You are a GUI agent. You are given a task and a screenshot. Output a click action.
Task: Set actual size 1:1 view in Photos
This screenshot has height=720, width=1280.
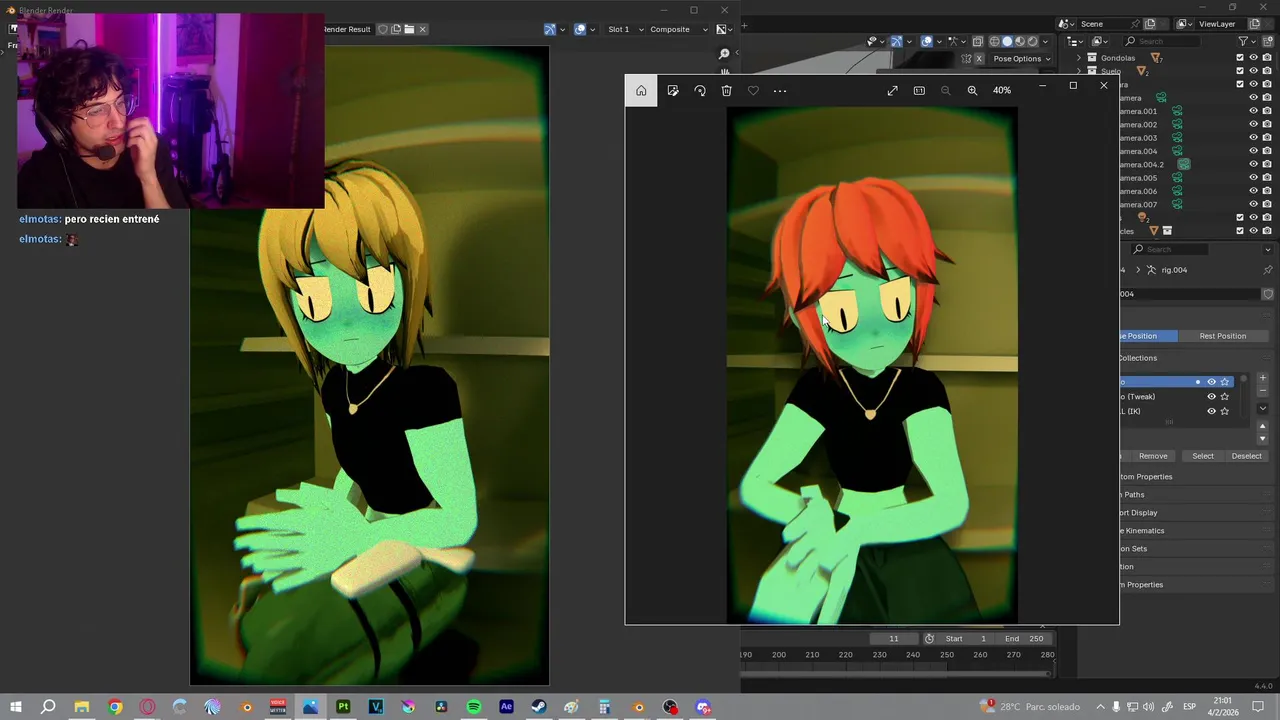[919, 90]
